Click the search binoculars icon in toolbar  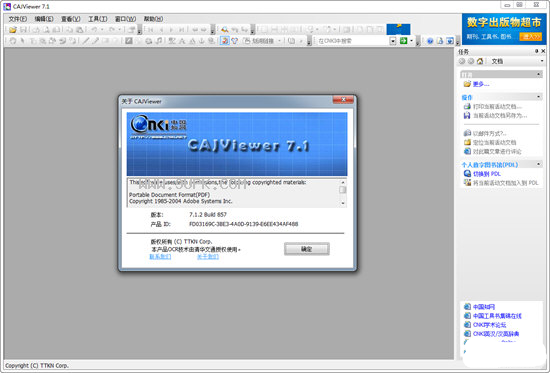point(224,30)
